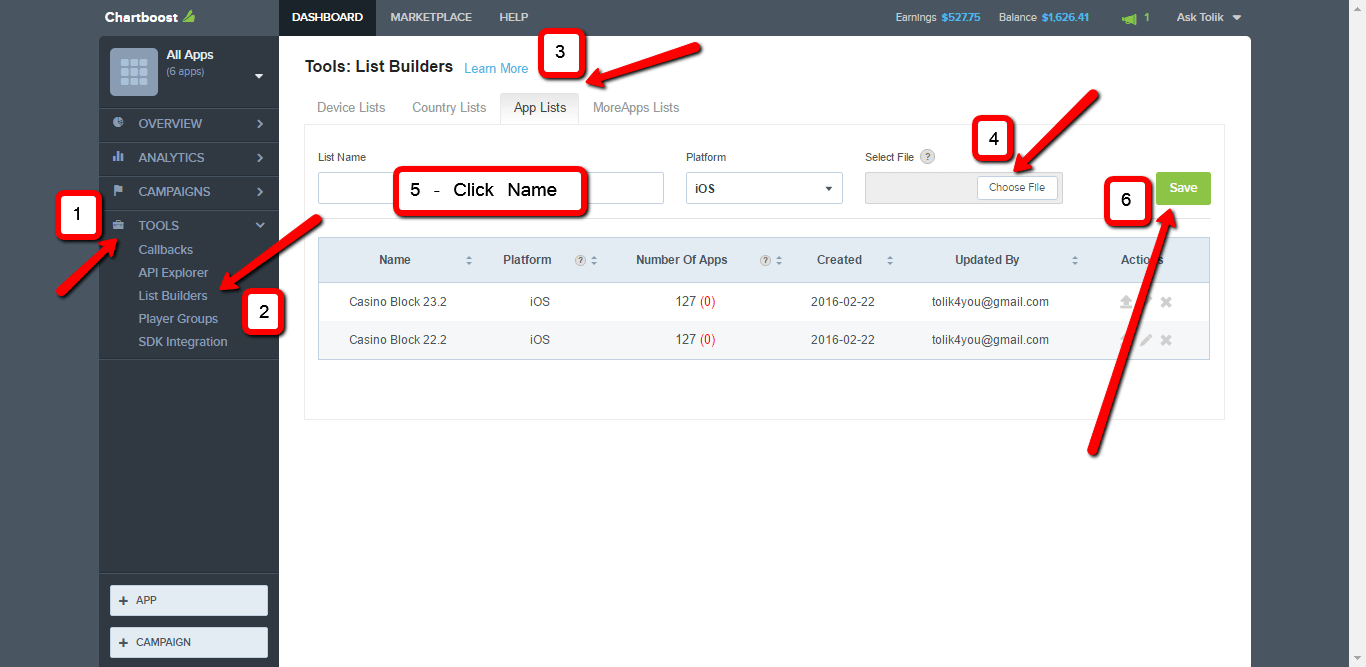Click the app count 127 in Casino Block 22.2 row

pyautogui.click(x=685, y=340)
